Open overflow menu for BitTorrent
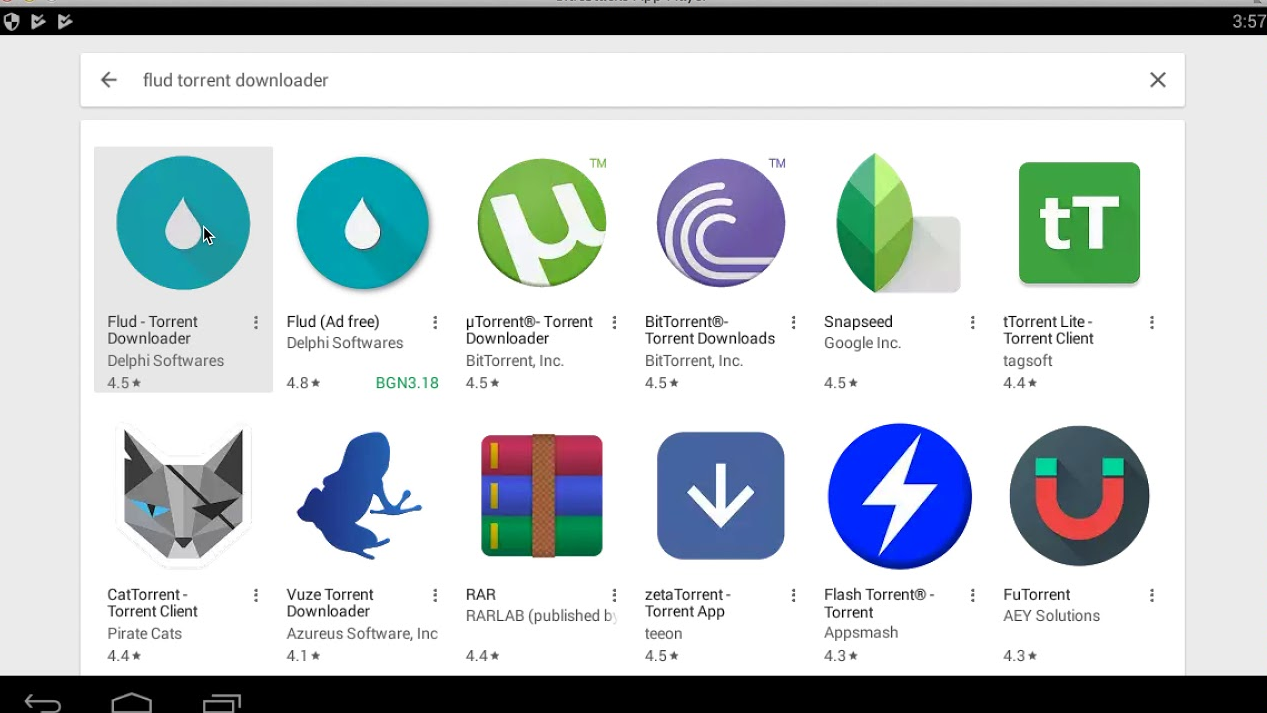 (794, 322)
